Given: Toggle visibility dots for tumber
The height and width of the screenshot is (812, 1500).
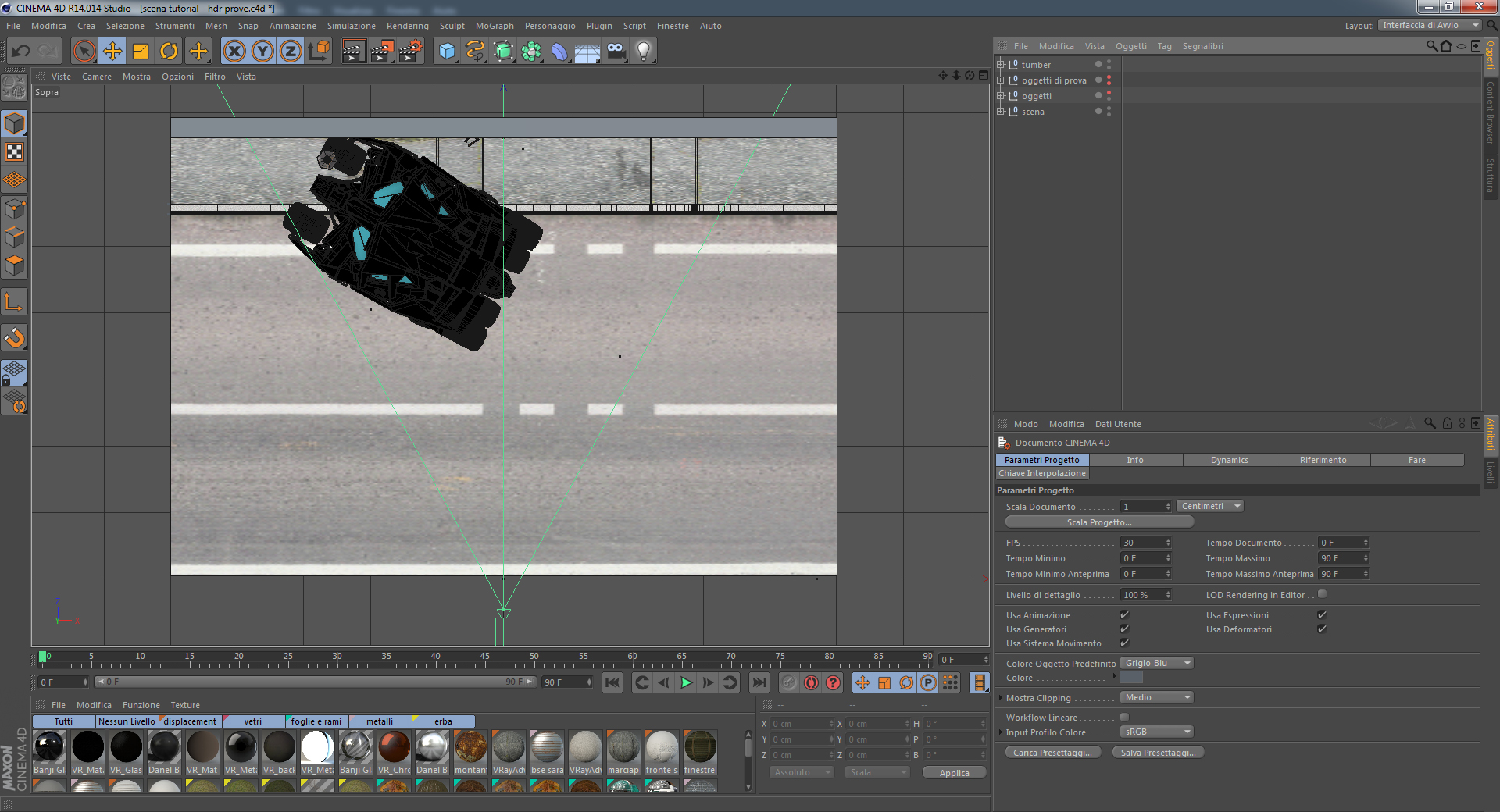Looking at the screenshot, I should coord(1109,65).
